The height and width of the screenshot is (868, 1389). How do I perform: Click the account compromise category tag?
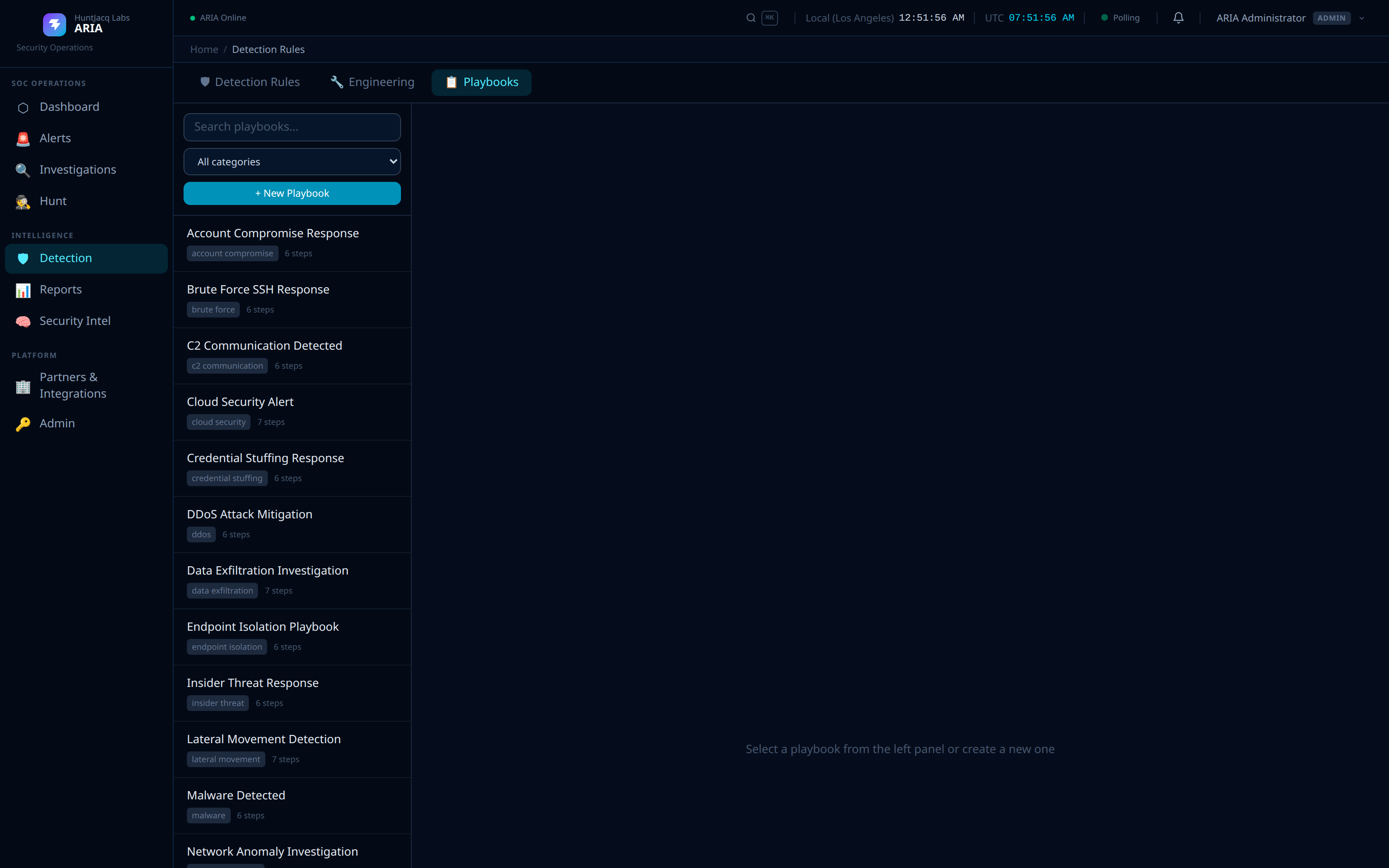[232, 254]
